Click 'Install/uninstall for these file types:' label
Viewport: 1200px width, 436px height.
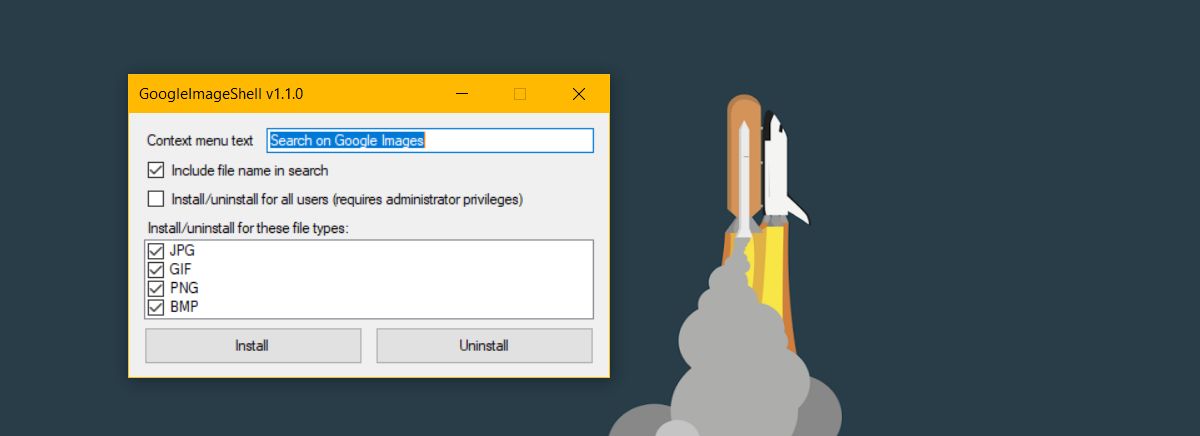tap(247, 228)
